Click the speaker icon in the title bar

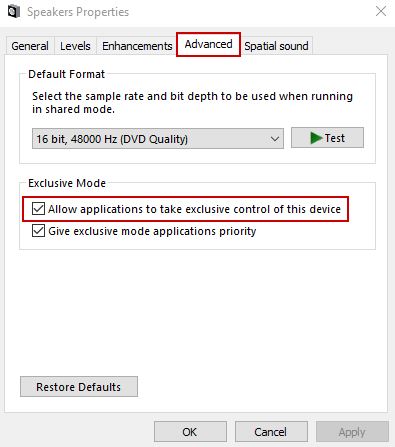14,12
